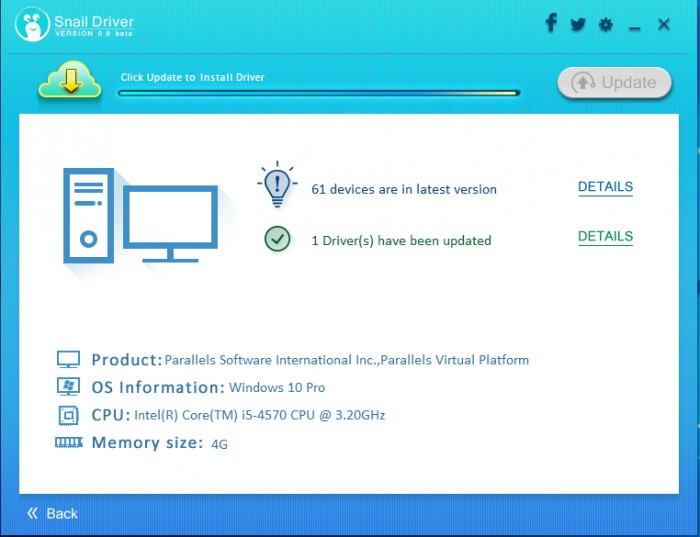Viewport: 700px width, 537px height.
Task: Select the Parallels Virtual Platform product text
Action: tap(346, 360)
